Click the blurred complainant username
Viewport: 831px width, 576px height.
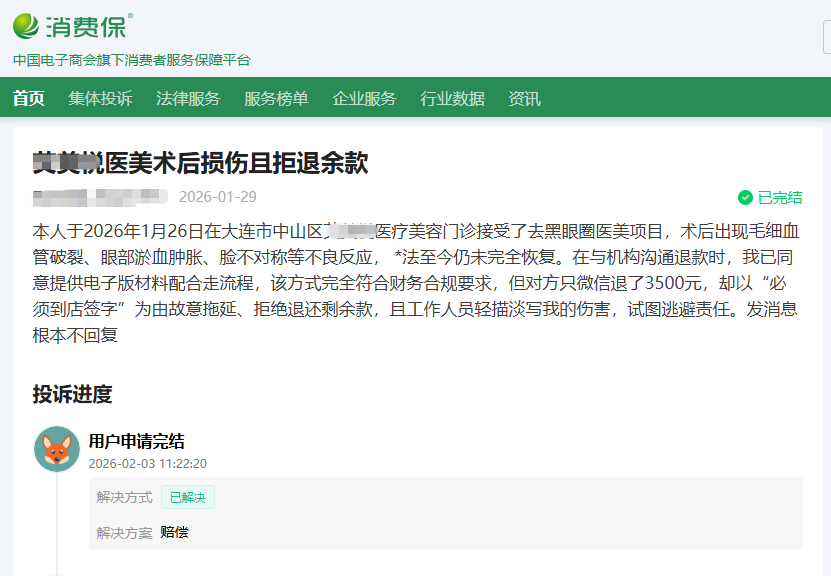tap(99, 196)
